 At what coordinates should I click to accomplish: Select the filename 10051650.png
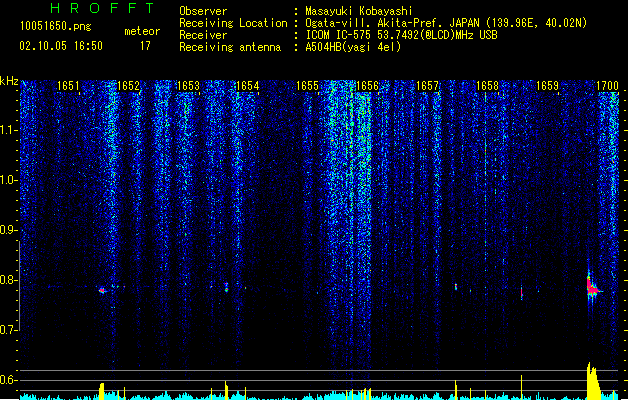(55, 26)
